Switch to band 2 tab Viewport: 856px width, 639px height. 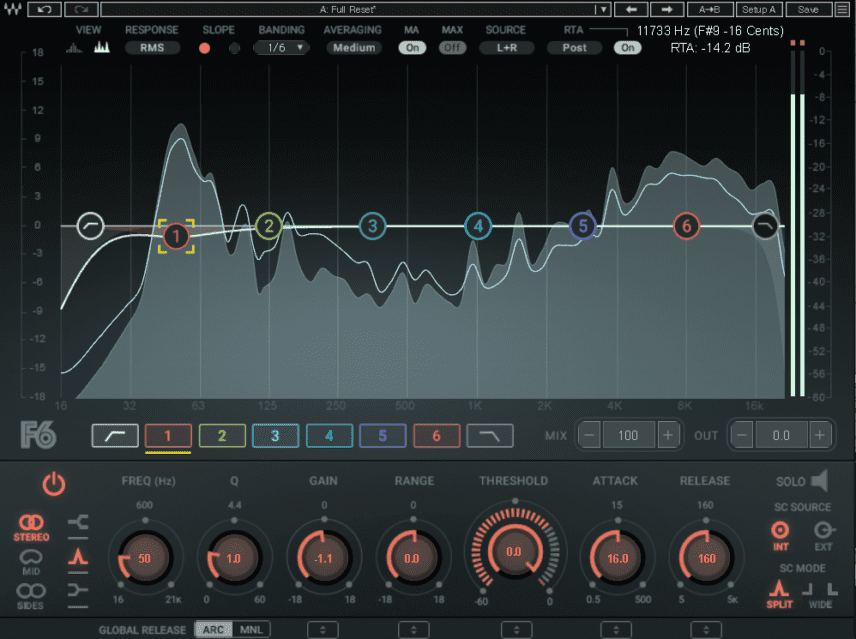(x=222, y=435)
